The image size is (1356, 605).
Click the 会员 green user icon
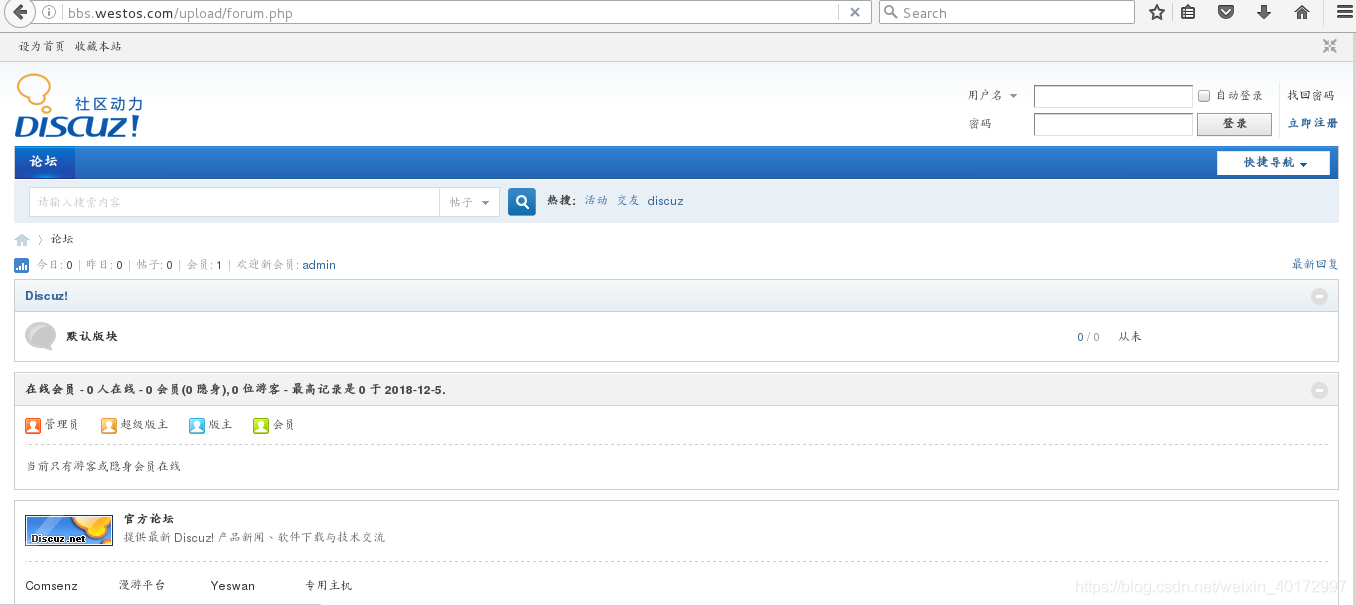261,425
